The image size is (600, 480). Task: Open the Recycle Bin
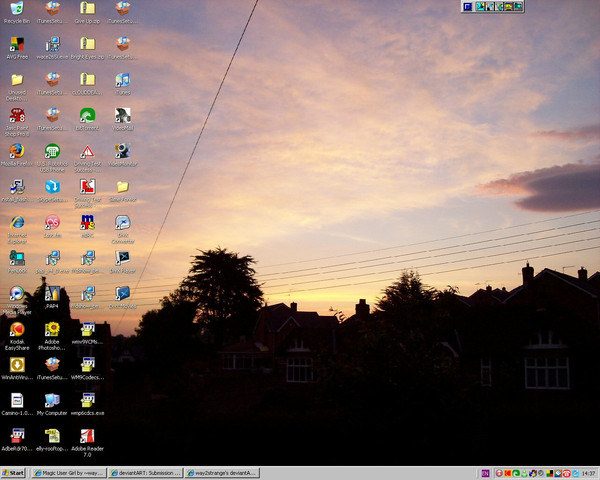point(17,10)
